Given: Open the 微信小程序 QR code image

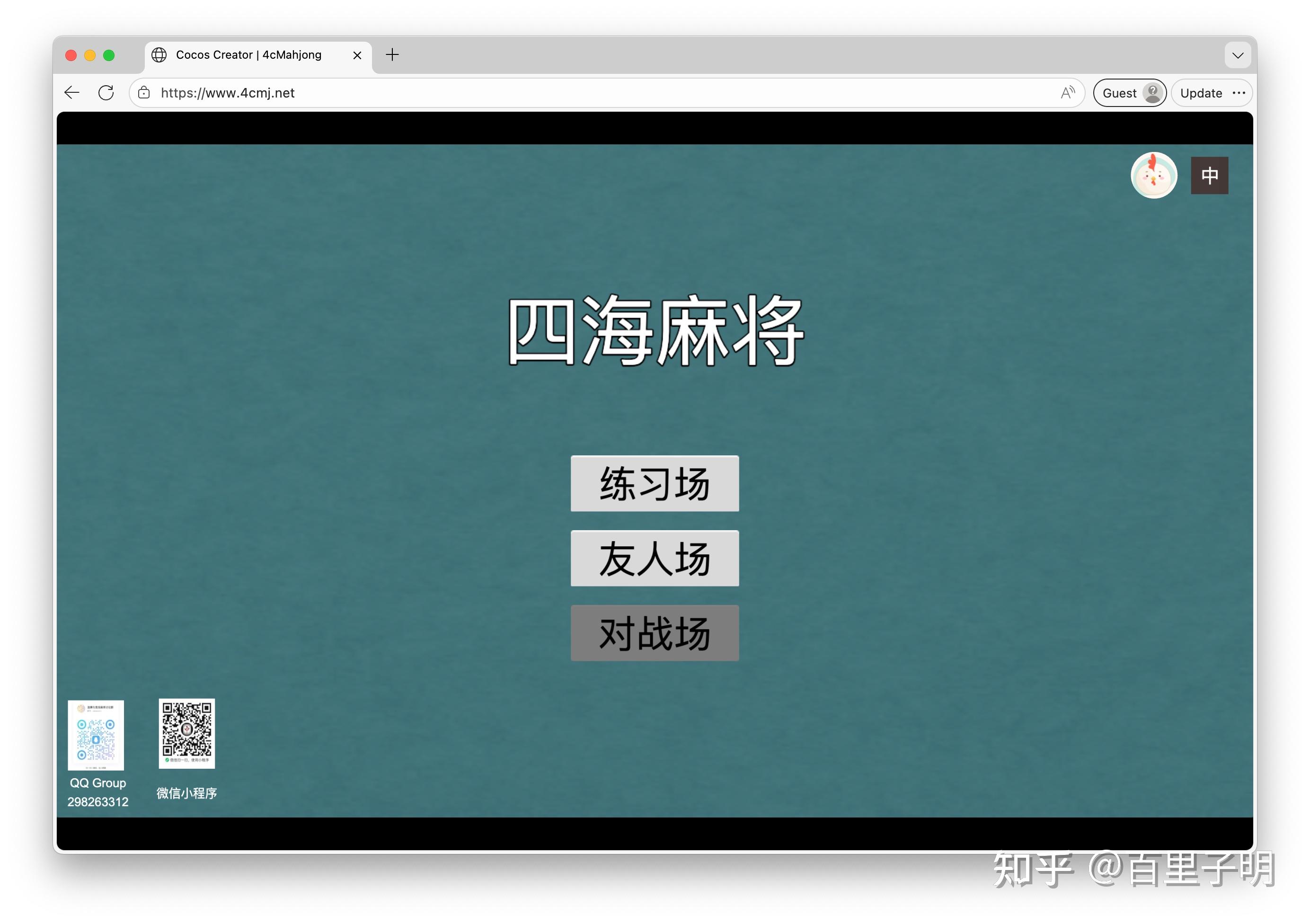Looking at the screenshot, I should click(x=186, y=733).
